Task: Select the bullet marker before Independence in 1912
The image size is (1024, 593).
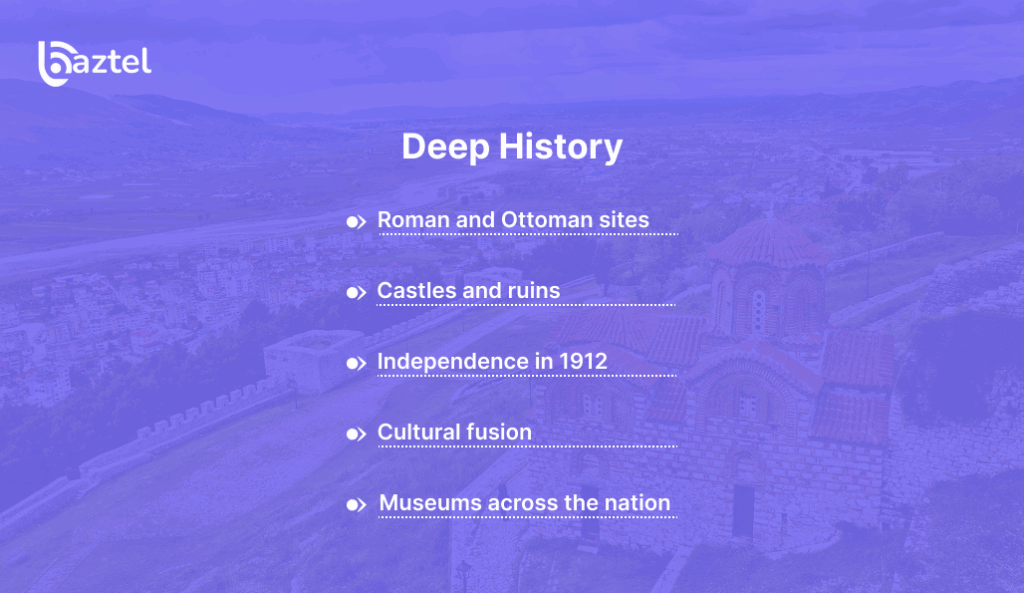Action: click(x=356, y=364)
